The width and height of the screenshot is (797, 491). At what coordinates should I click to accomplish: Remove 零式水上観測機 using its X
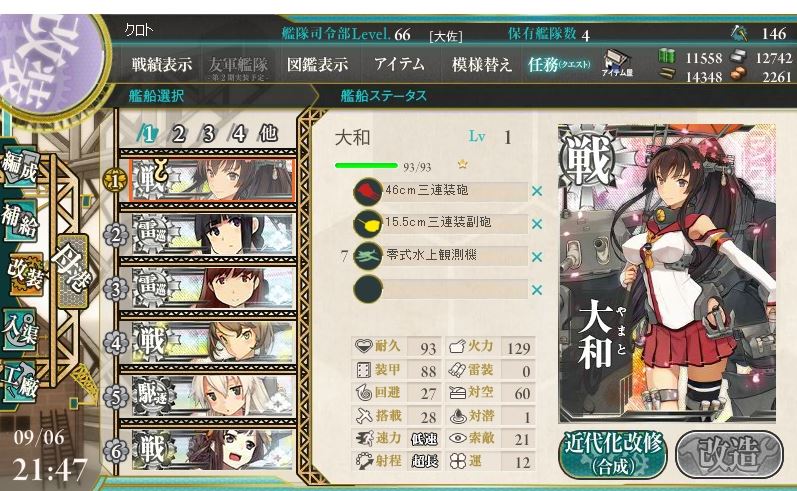(x=537, y=257)
